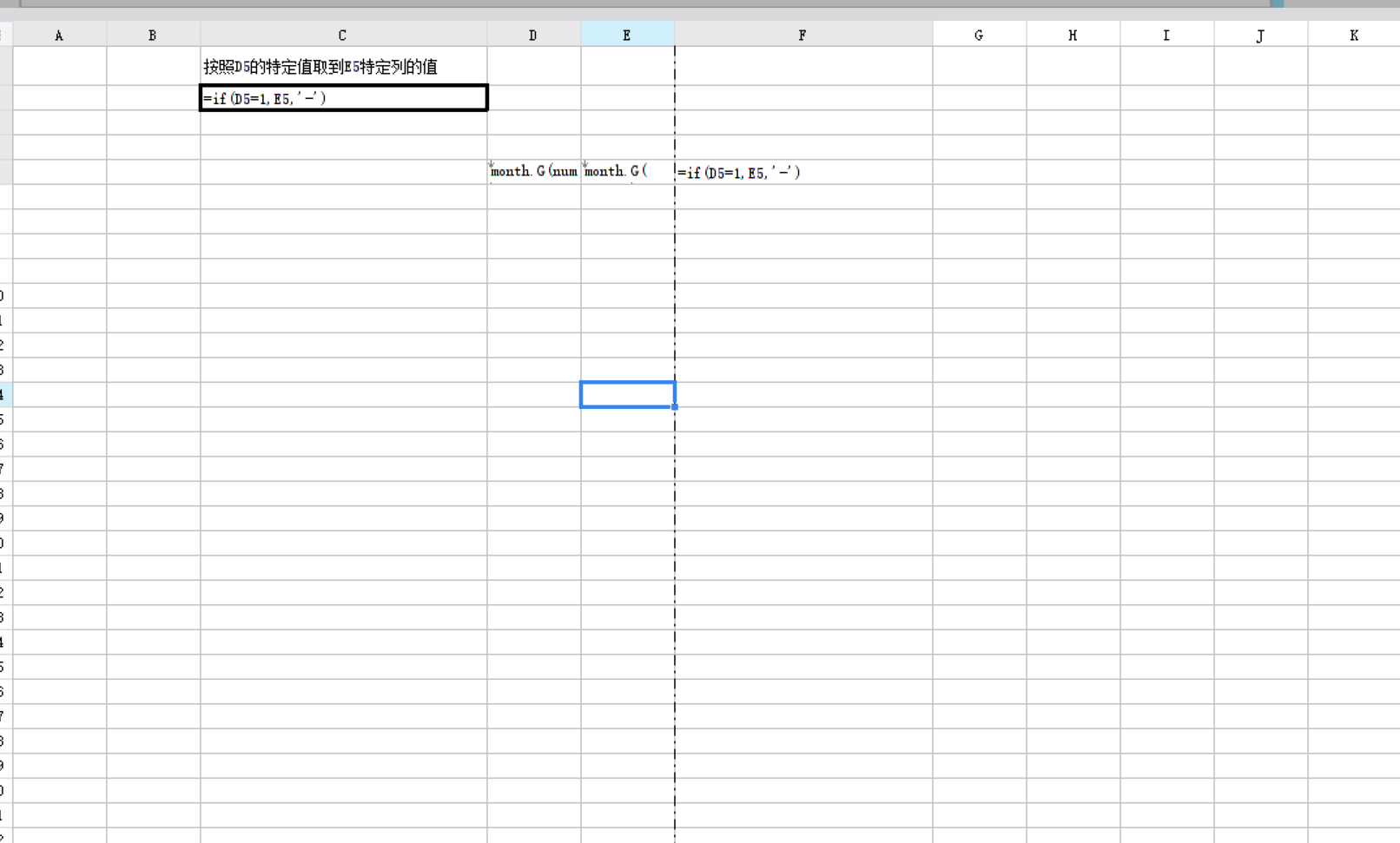Select column A header
Screen dimensions: 1400x843
click(x=59, y=35)
